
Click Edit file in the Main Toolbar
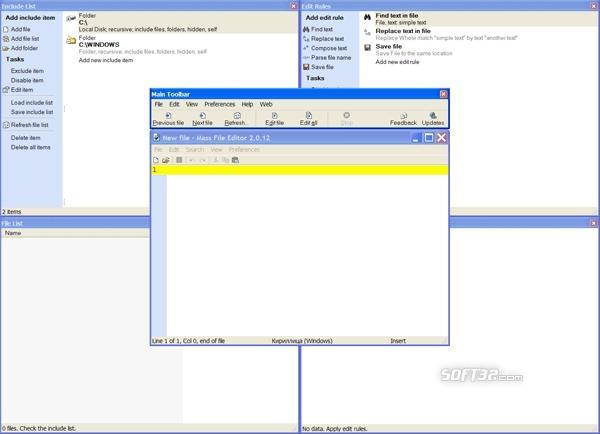pos(274,119)
